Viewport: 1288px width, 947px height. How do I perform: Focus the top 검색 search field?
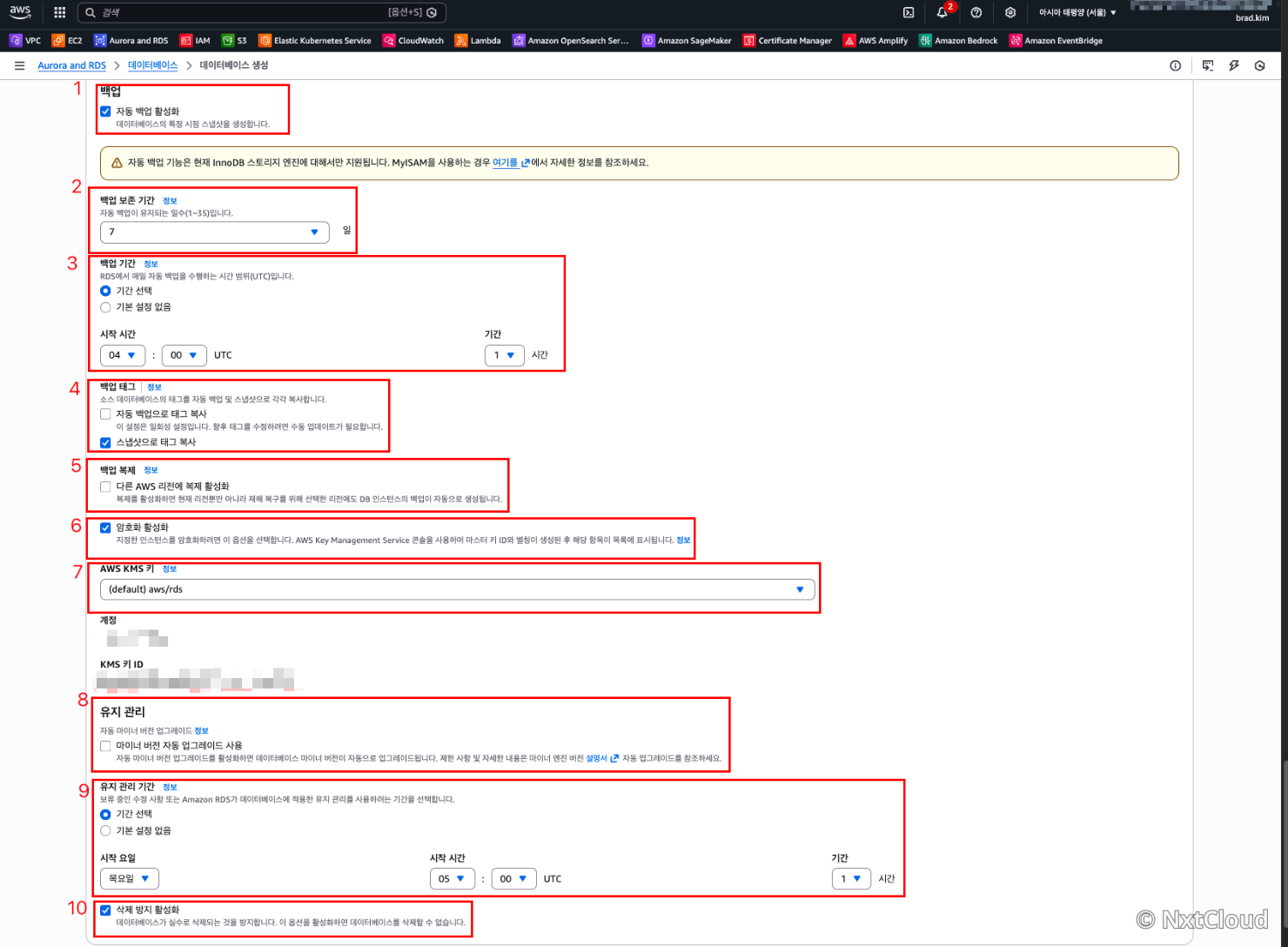tap(262, 12)
